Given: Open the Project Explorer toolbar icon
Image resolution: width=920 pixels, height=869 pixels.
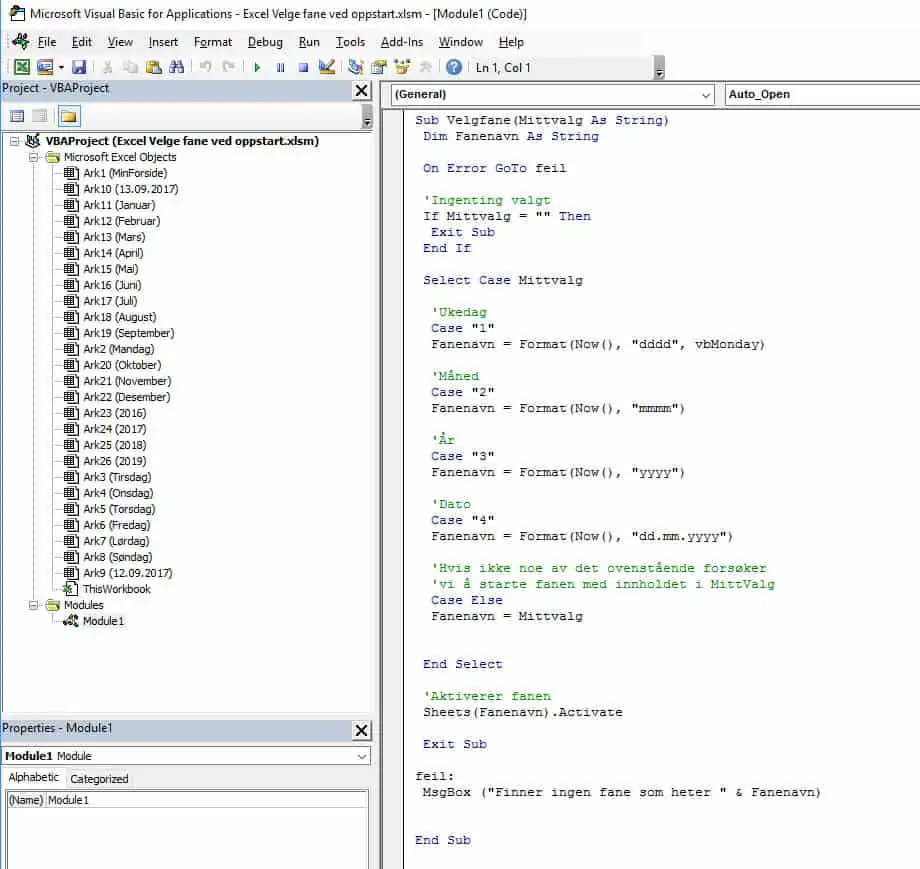Looking at the screenshot, I should click(356, 67).
